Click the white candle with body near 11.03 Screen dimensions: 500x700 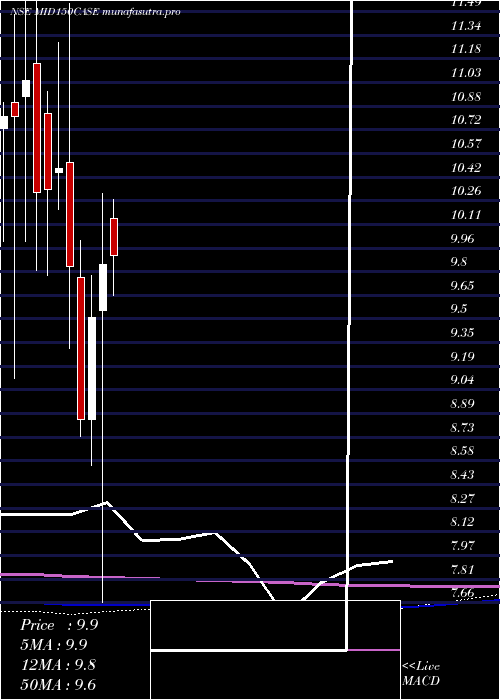coord(26,88)
